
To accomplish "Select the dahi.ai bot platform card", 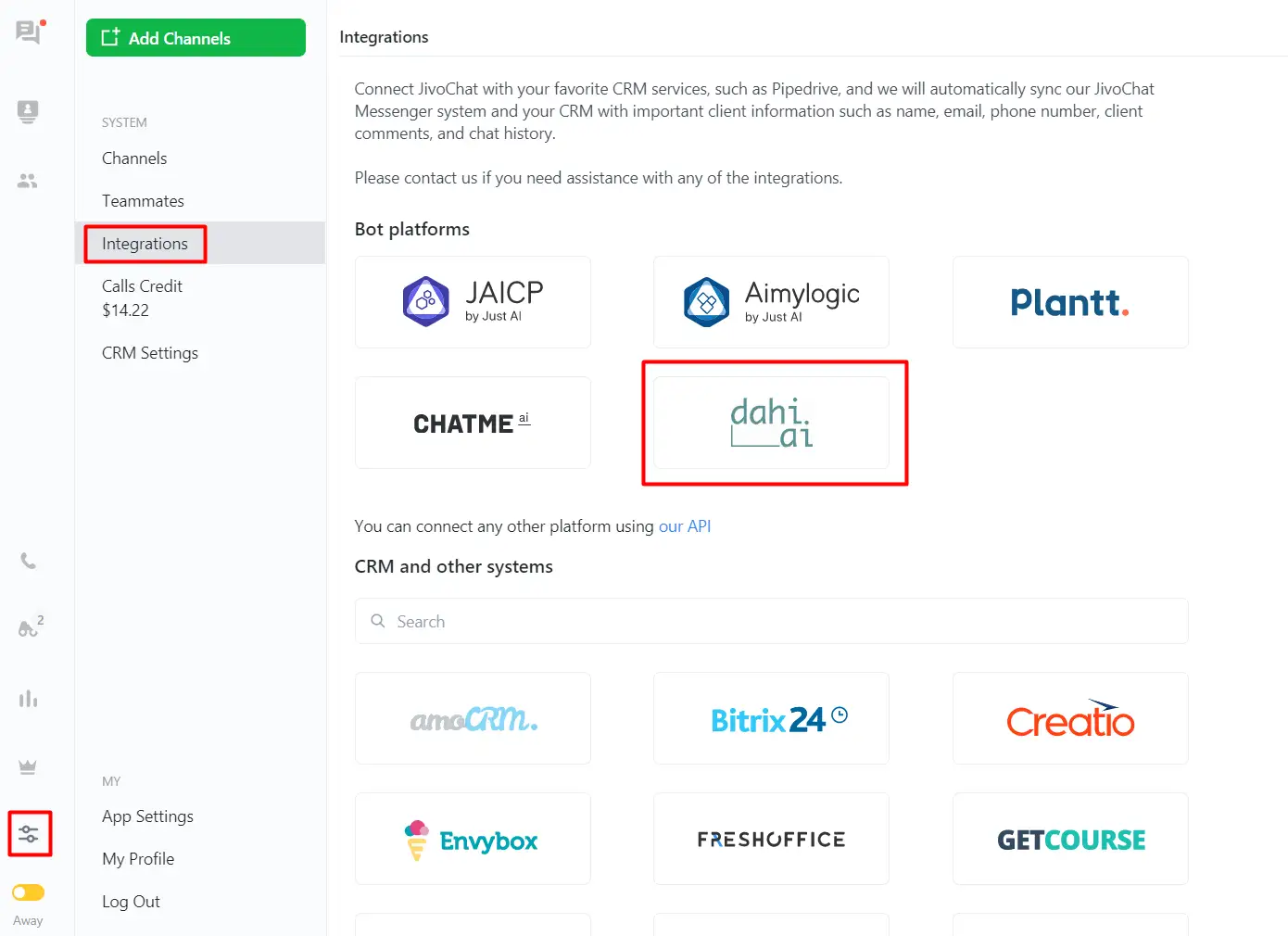I will click(x=771, y=423).
